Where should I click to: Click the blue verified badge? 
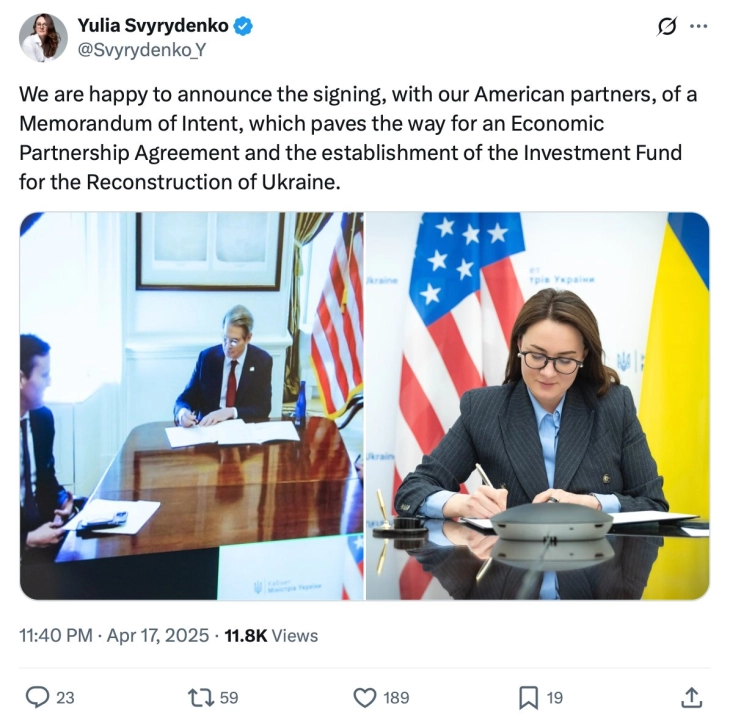click(x=243, y=27)
